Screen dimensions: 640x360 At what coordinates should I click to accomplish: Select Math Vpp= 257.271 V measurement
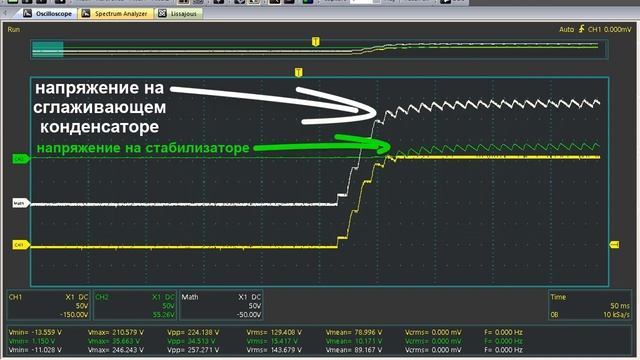coord(193,350)
